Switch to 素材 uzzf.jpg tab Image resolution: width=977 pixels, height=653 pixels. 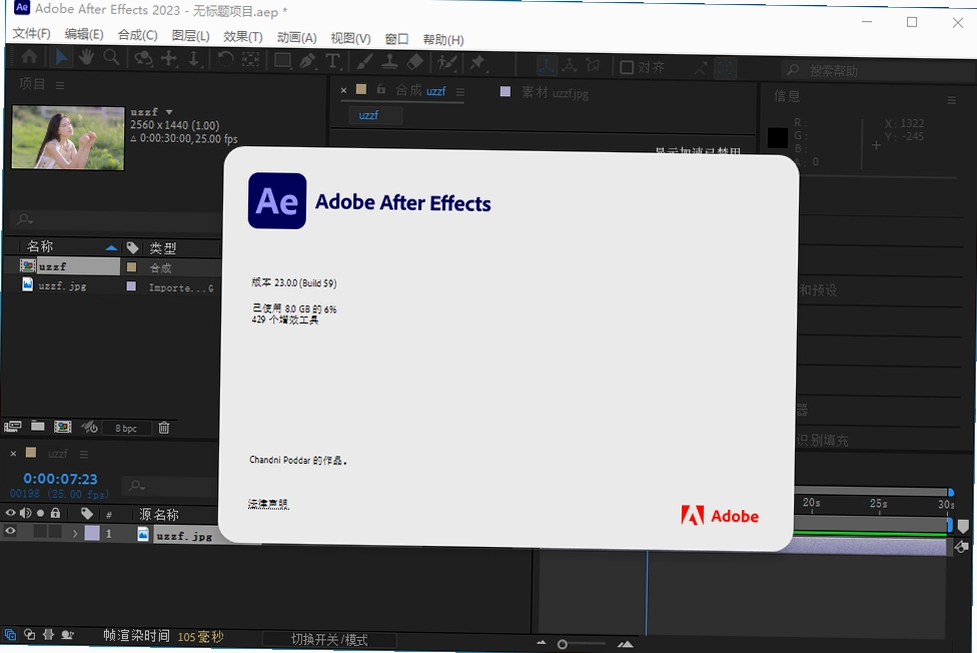pos(555,93)
